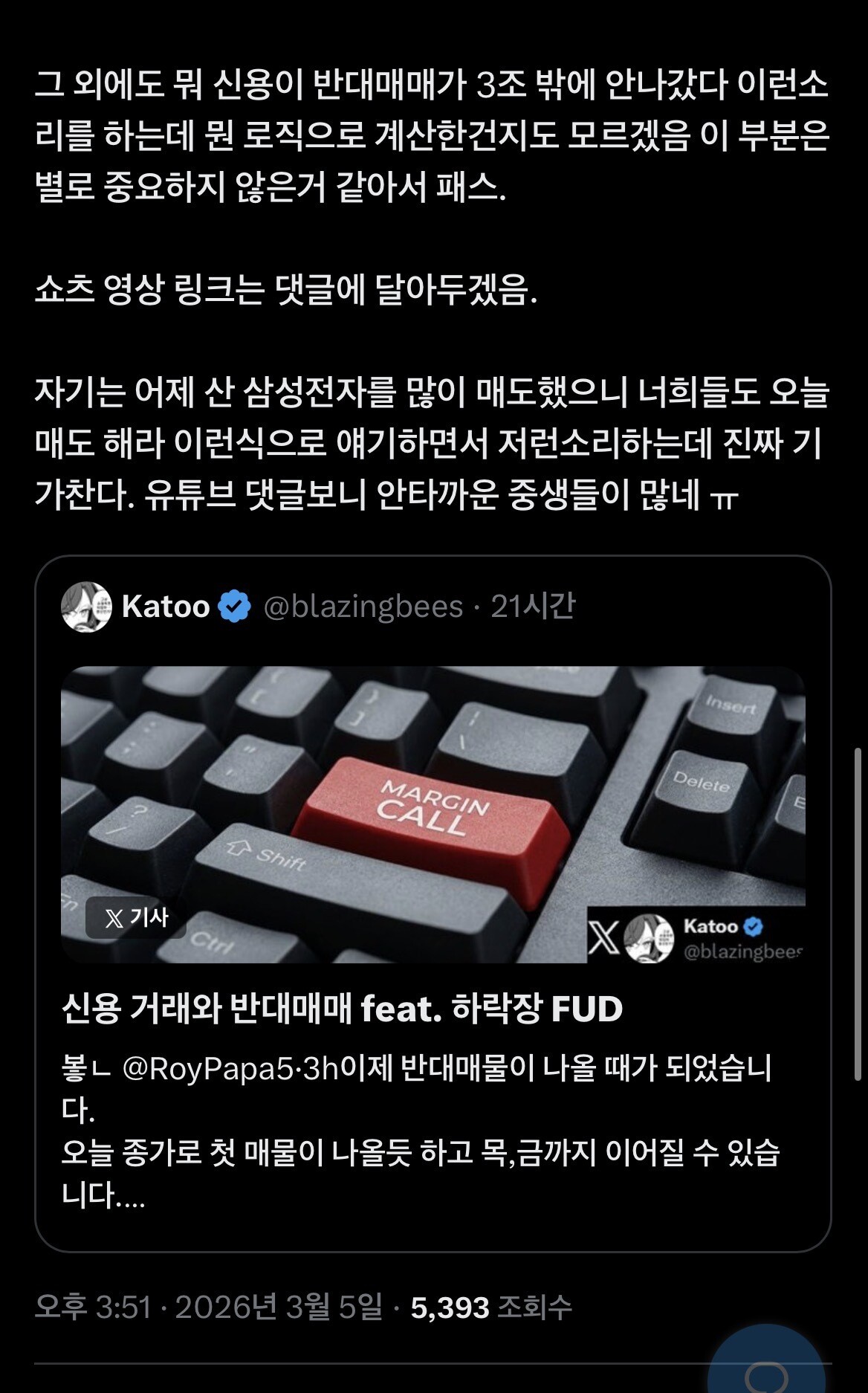
Task: Tap the 21시간 timestamp of quoted post
Action: (533, 607)
